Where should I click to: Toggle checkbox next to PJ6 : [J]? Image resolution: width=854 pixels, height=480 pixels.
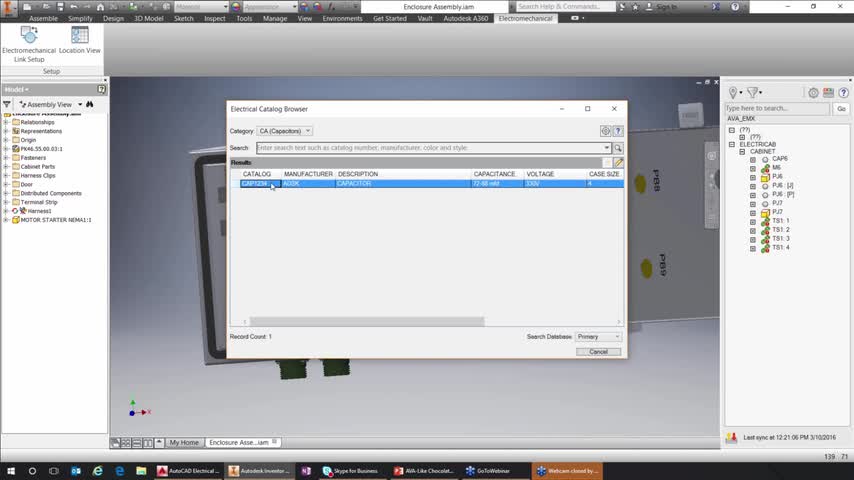pyautogui.click(x=753, y=186)
